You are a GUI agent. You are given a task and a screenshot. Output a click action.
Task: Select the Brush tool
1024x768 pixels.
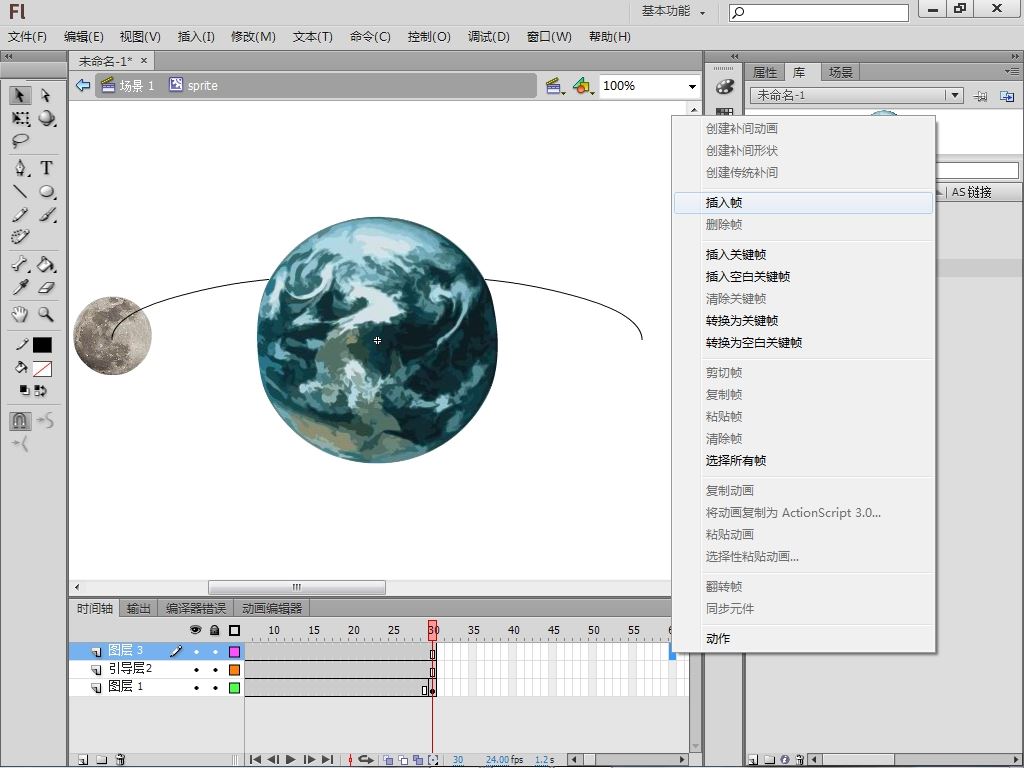(46, 214)
